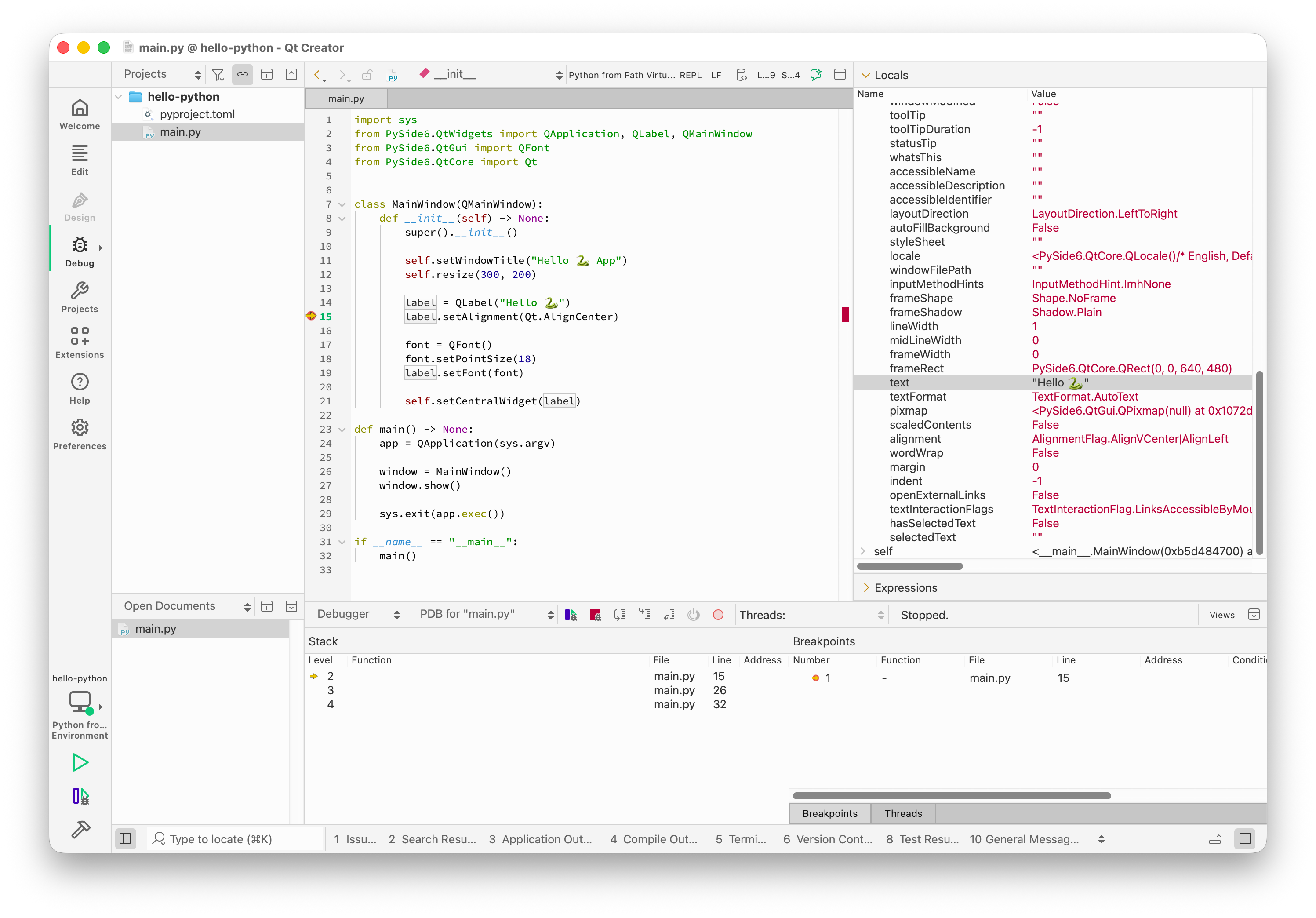Run the project with the green play icon
1316x918 pixels.
pyautogui.click(x=80, y=762)
